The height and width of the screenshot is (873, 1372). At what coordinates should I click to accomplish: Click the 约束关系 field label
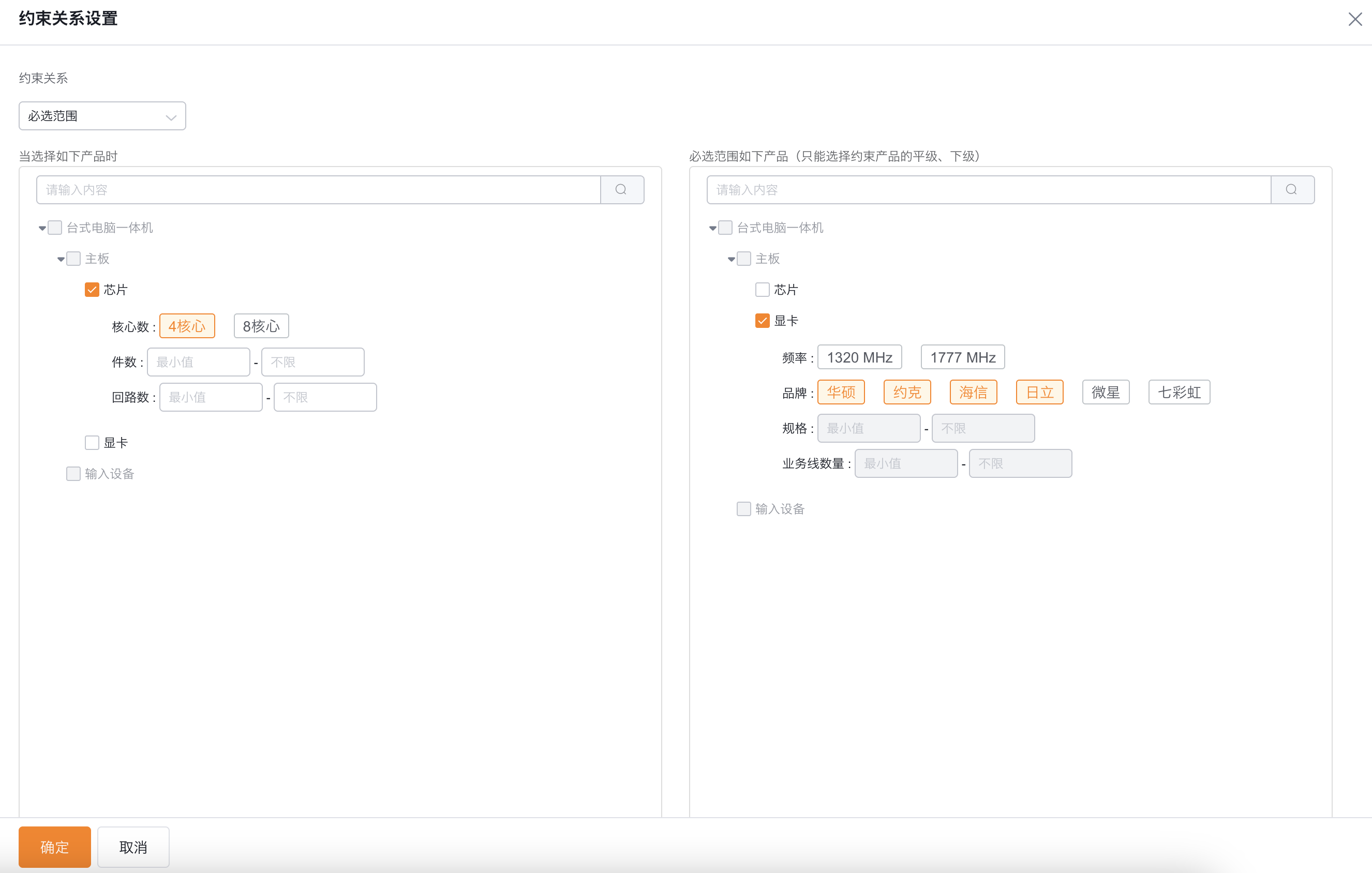point(43,78)
